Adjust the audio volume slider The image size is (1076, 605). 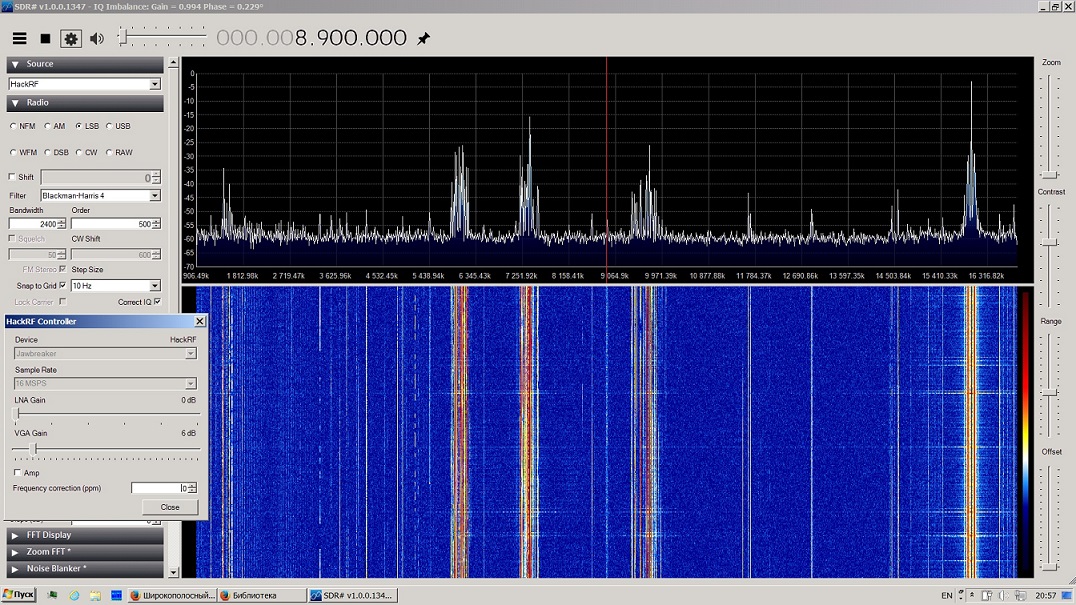coord(162,36)
